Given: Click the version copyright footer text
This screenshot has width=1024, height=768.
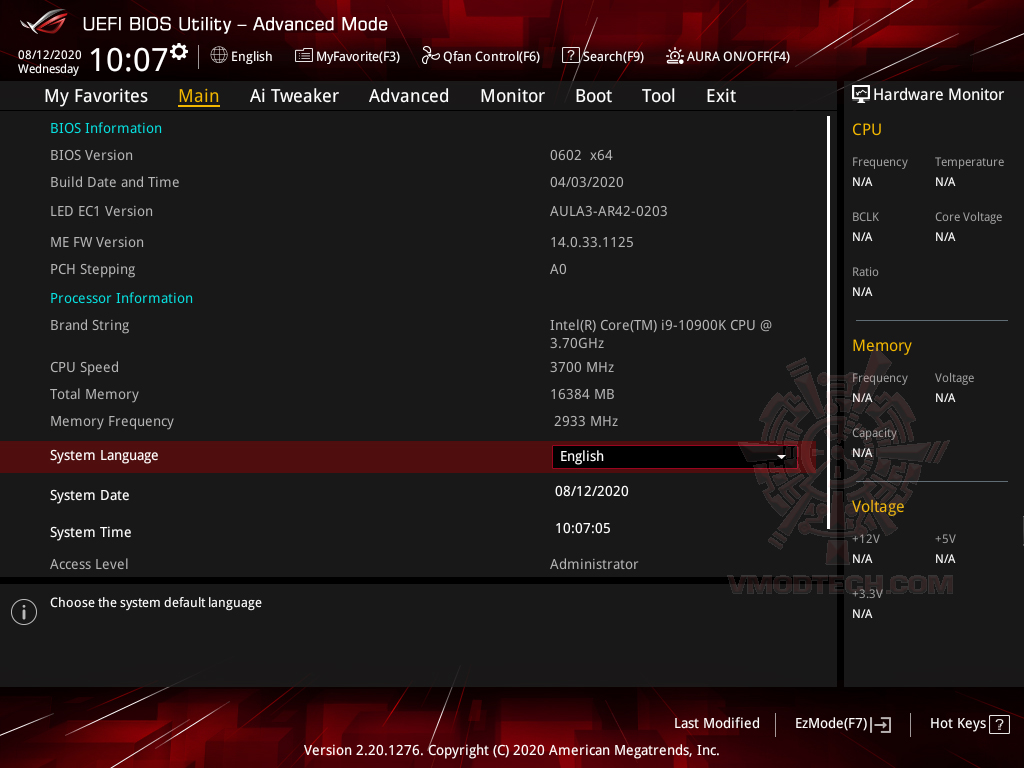Looking at the screenshot, I should (x=511, y=750).
